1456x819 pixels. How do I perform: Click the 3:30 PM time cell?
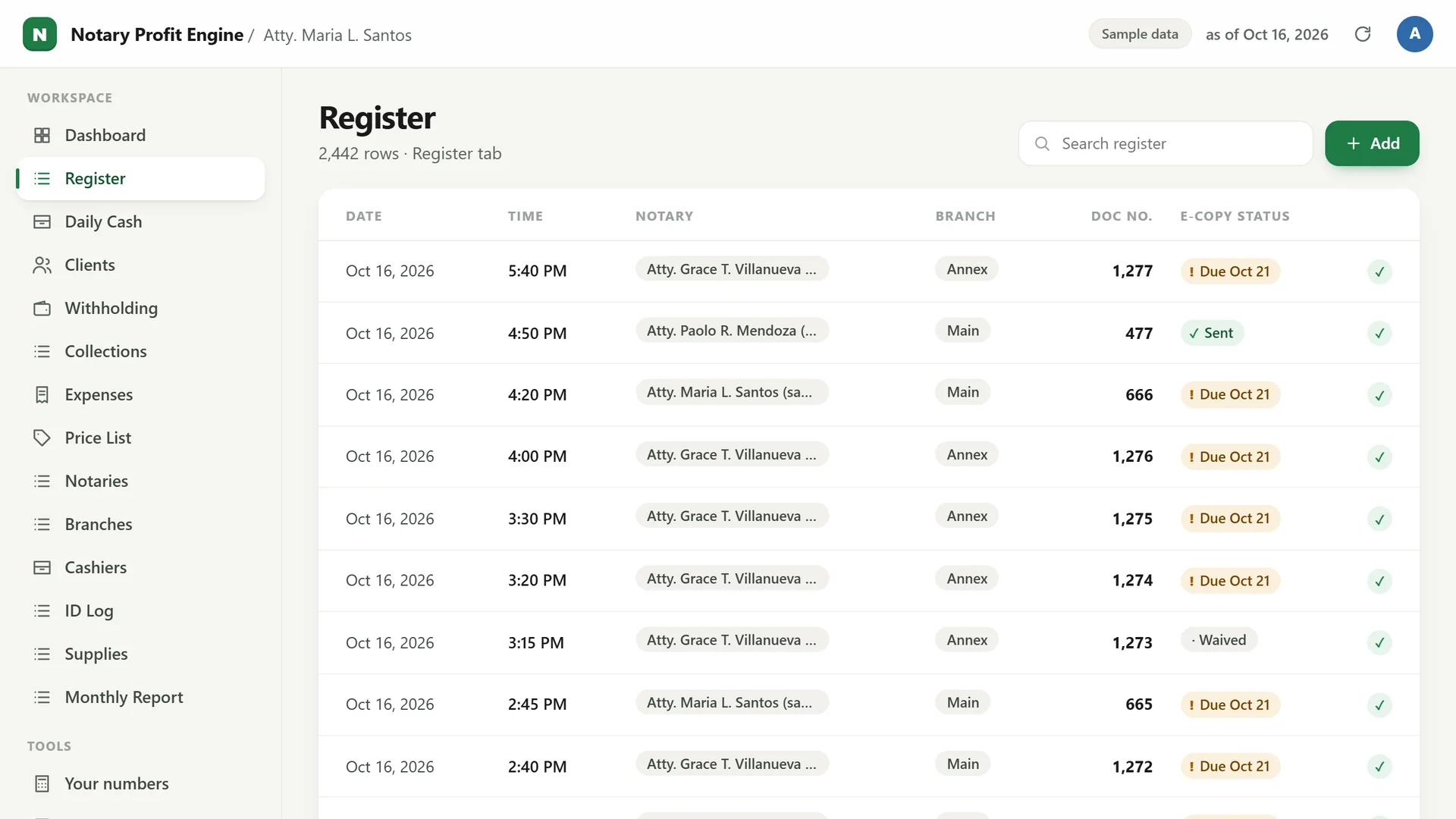point(537,519)
